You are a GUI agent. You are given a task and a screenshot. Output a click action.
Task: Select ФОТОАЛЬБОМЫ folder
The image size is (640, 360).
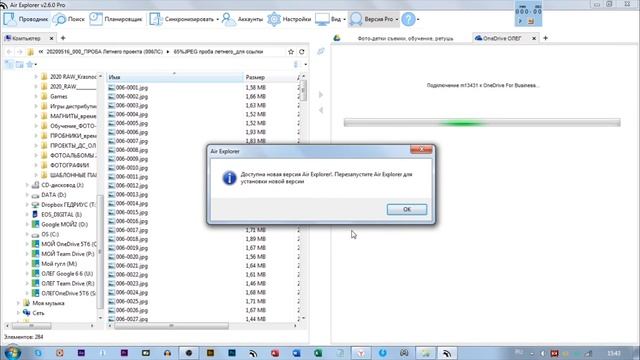[69, 156]
